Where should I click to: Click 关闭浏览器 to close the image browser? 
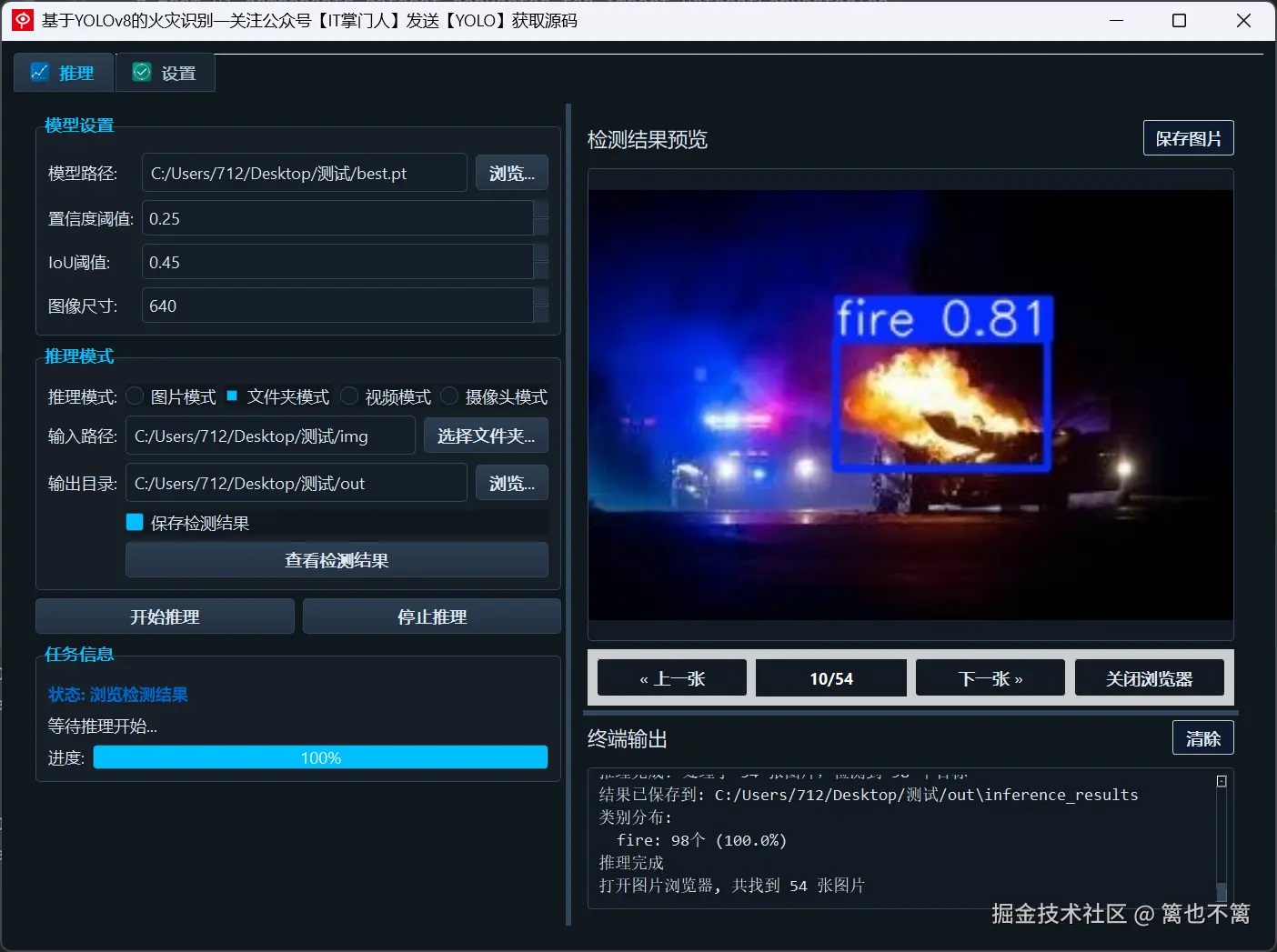coord(1149,677)
